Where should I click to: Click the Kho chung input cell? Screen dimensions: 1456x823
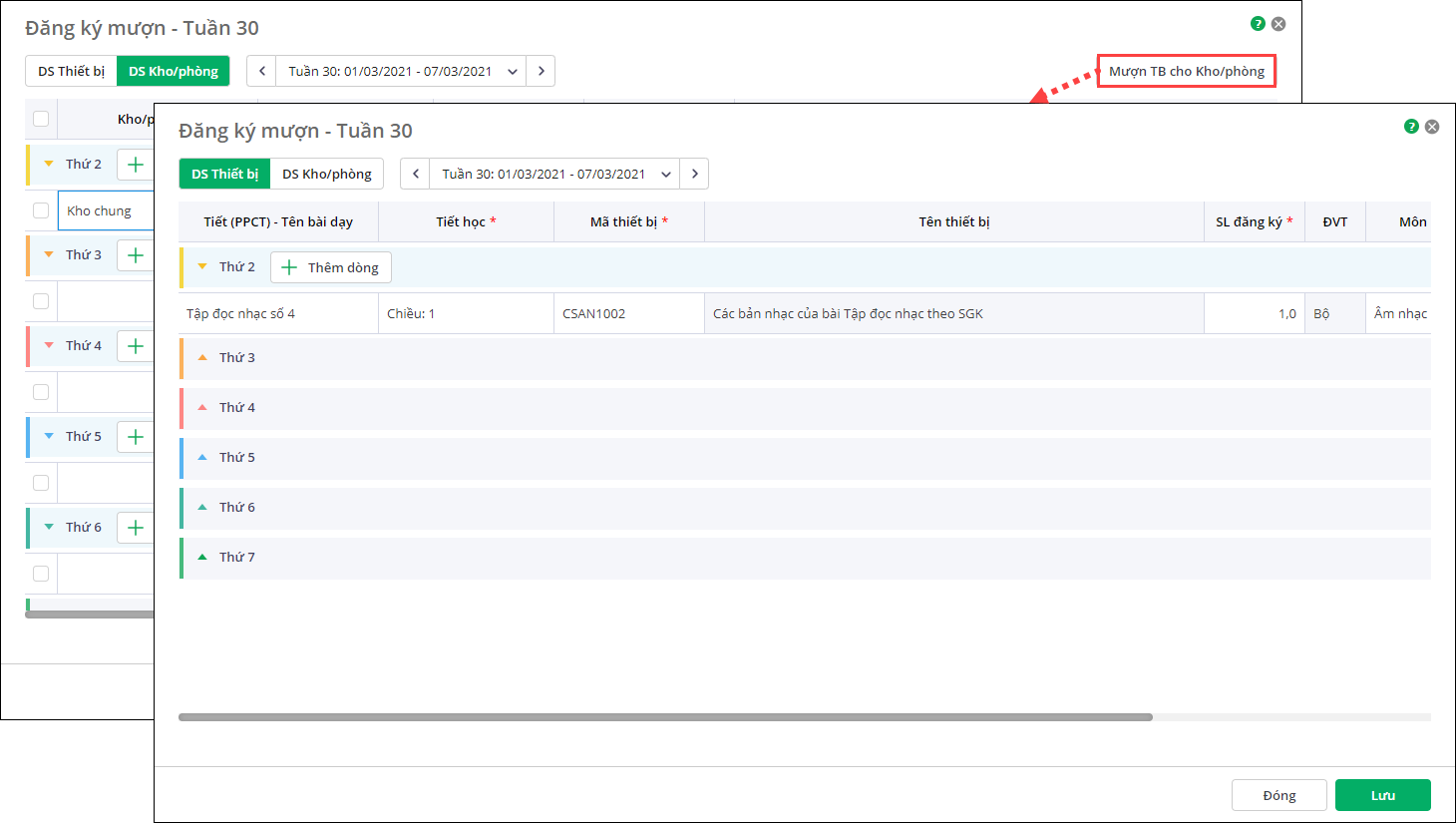pyautogui.click(x=106, y=210)
